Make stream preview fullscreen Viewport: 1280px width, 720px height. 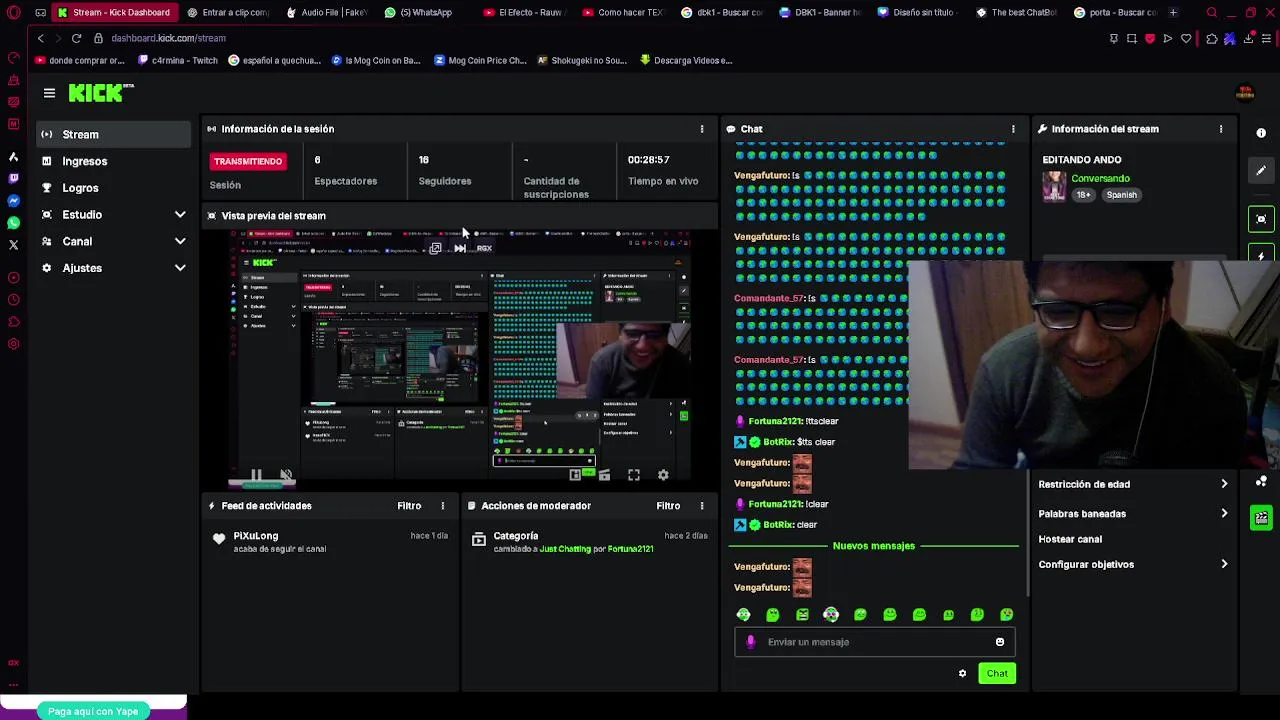tap(634, 476)
